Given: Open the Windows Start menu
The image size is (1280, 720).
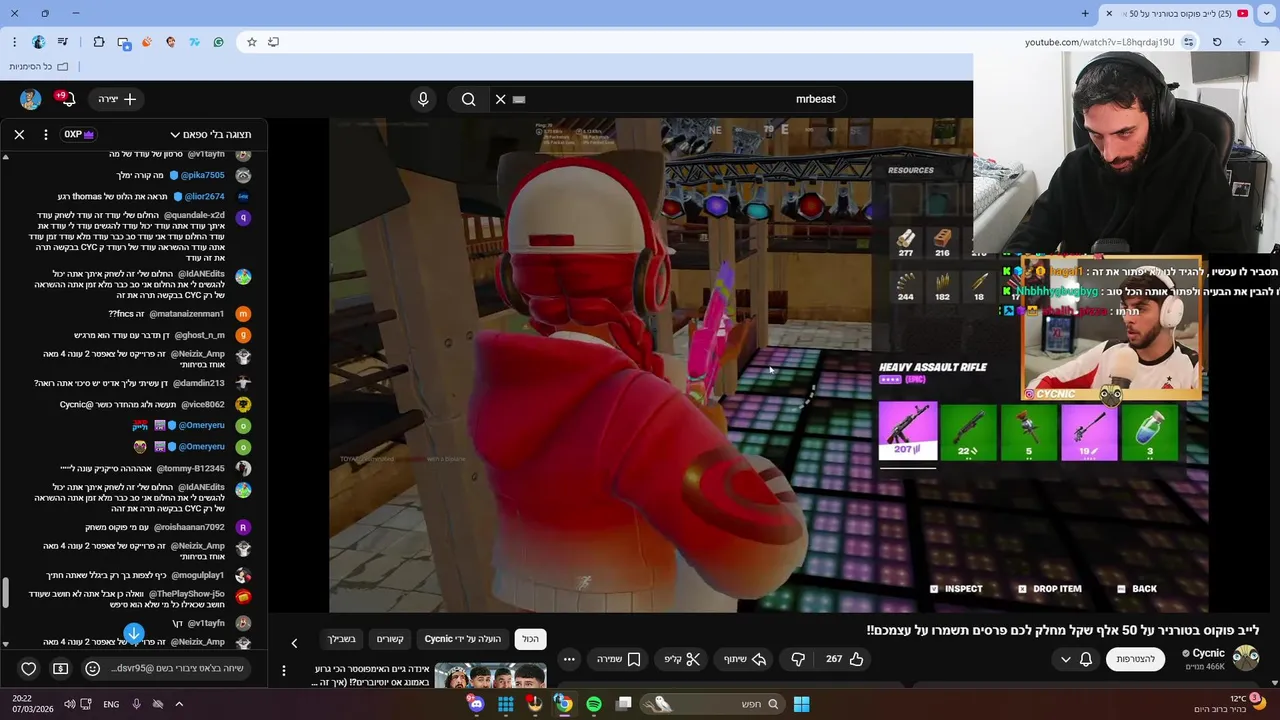Looking at the screenshot, I should [801, 704].
